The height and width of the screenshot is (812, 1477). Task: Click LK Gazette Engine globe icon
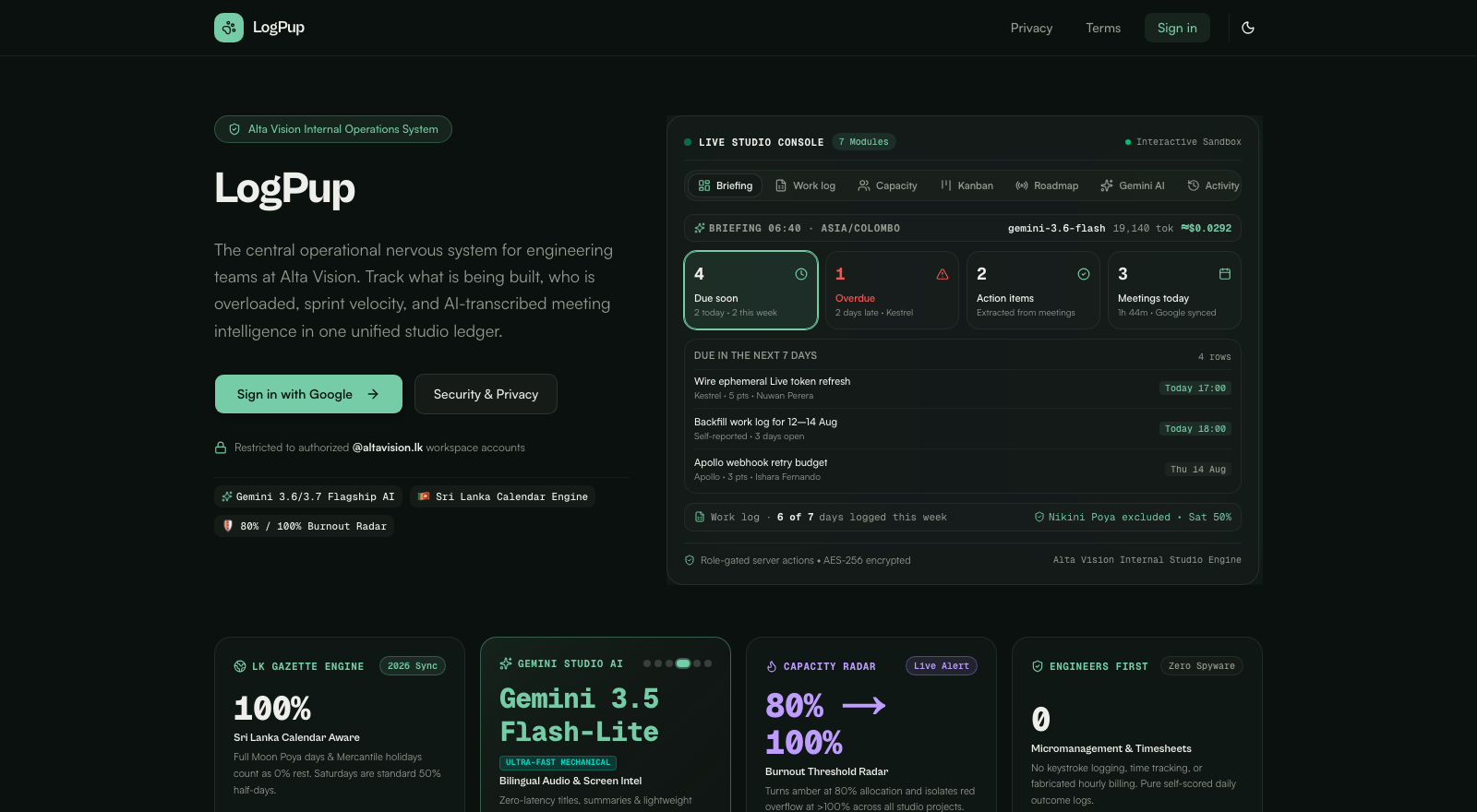click(x=240, y=666)
